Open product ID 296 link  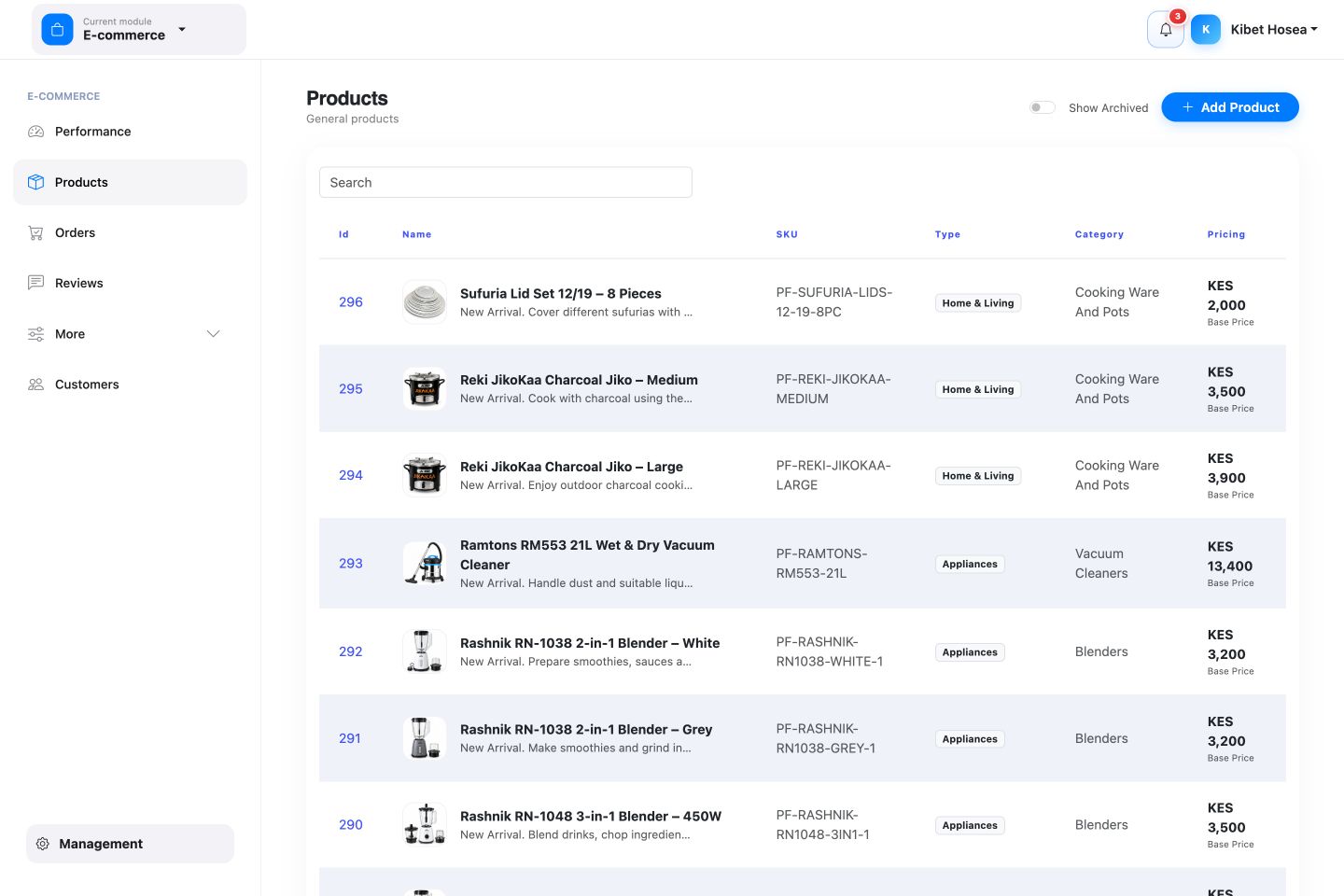pos(351,302)
